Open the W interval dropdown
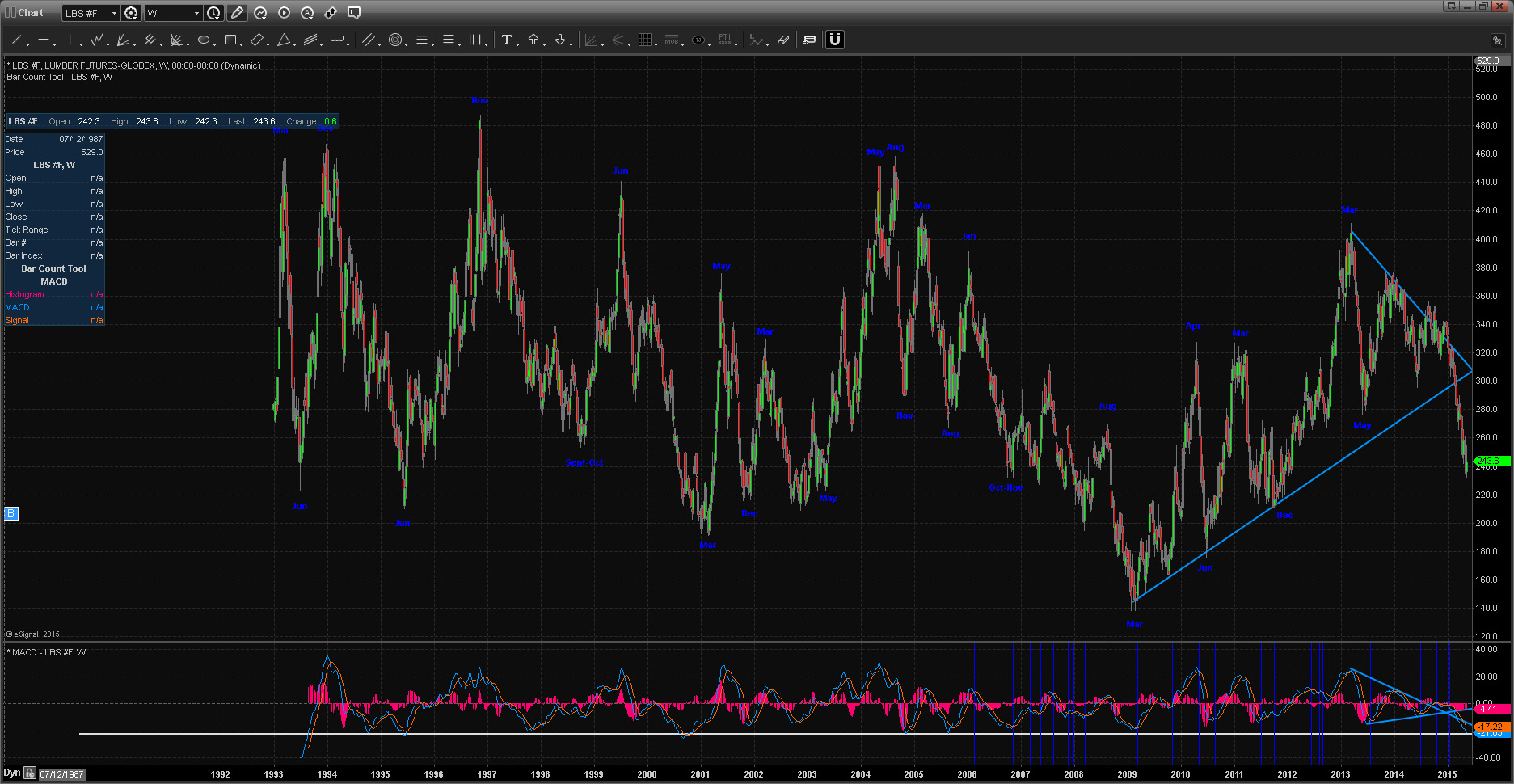 click(172, 13)
